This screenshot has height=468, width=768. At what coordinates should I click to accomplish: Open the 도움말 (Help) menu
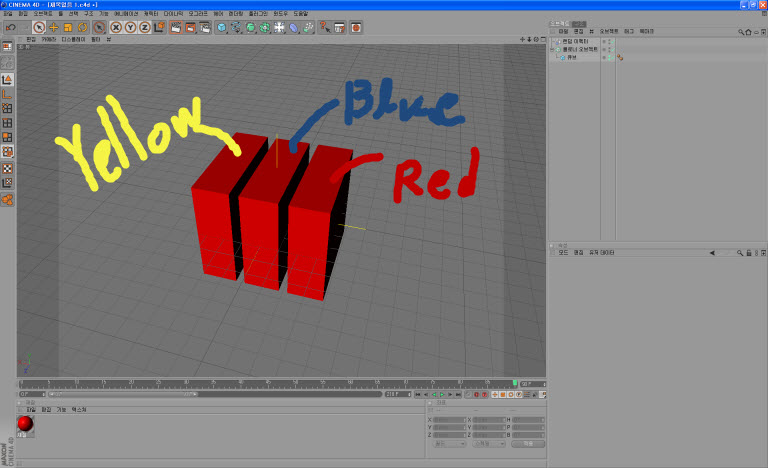(301, 13)
